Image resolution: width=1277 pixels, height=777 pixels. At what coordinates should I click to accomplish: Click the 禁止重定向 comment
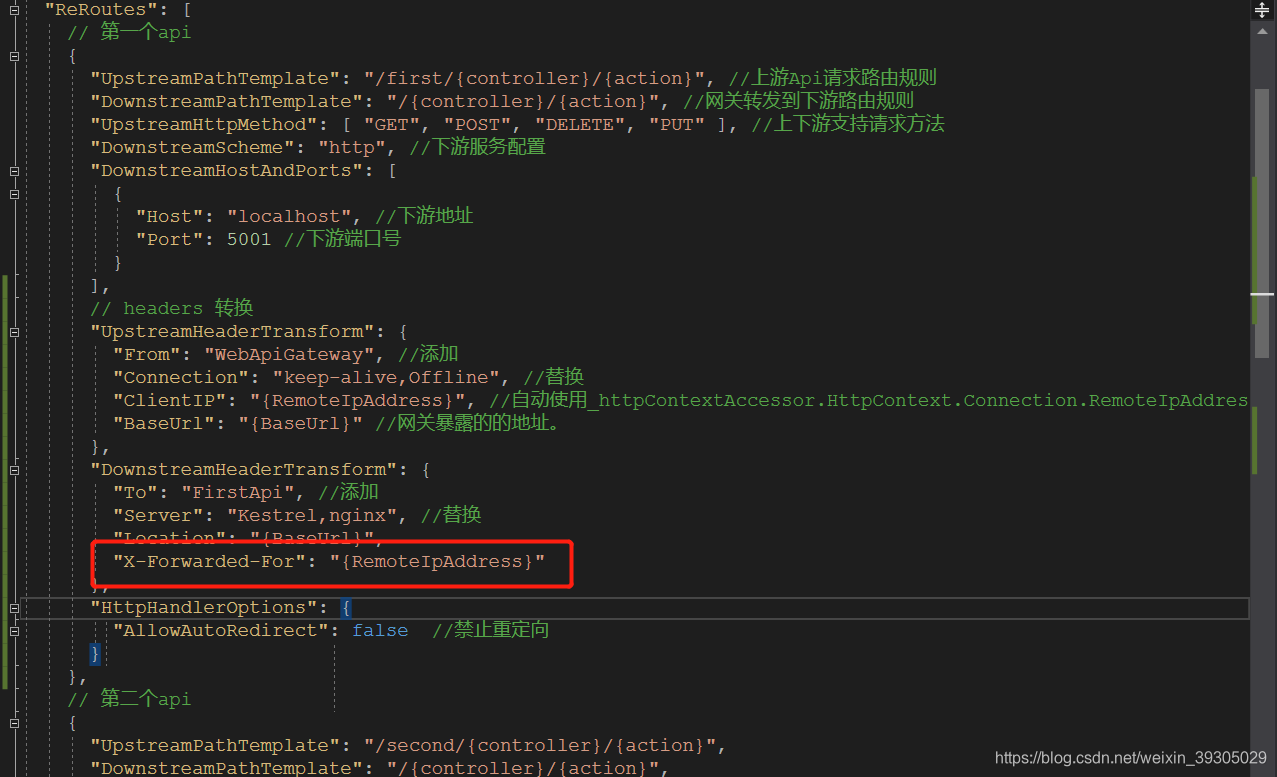(491, 630)
